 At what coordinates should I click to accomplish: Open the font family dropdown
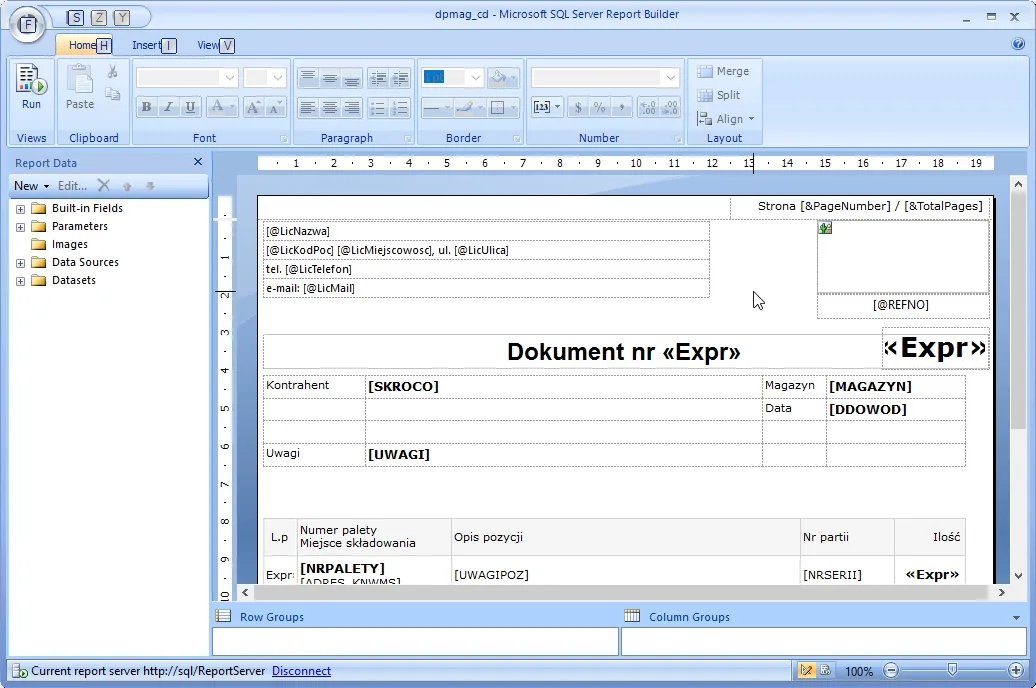click(229, 78)
